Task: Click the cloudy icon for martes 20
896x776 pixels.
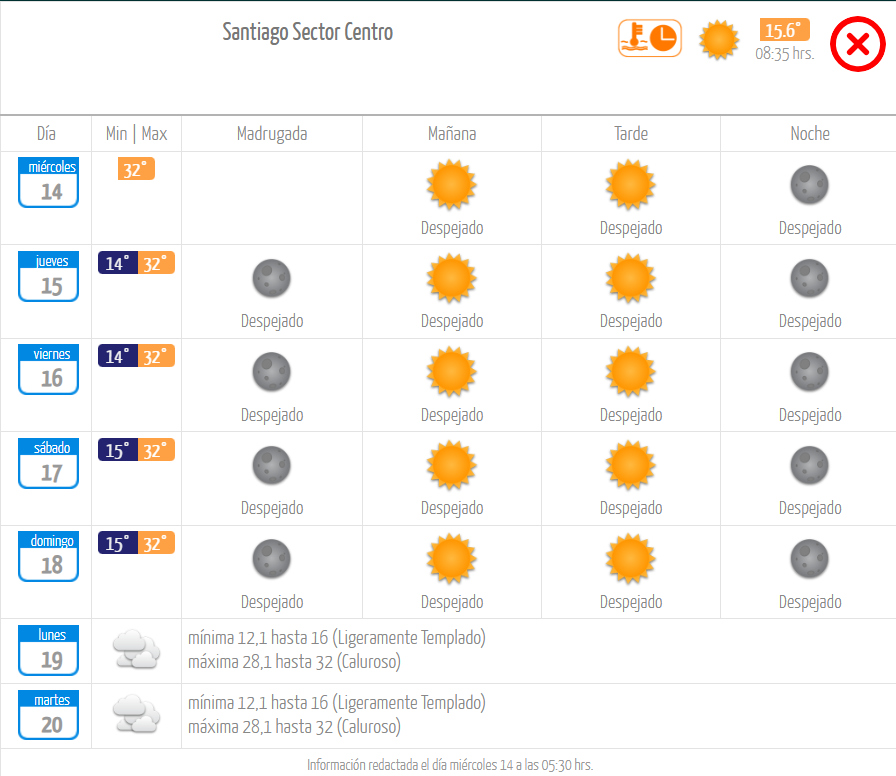Action: point(136,714)
